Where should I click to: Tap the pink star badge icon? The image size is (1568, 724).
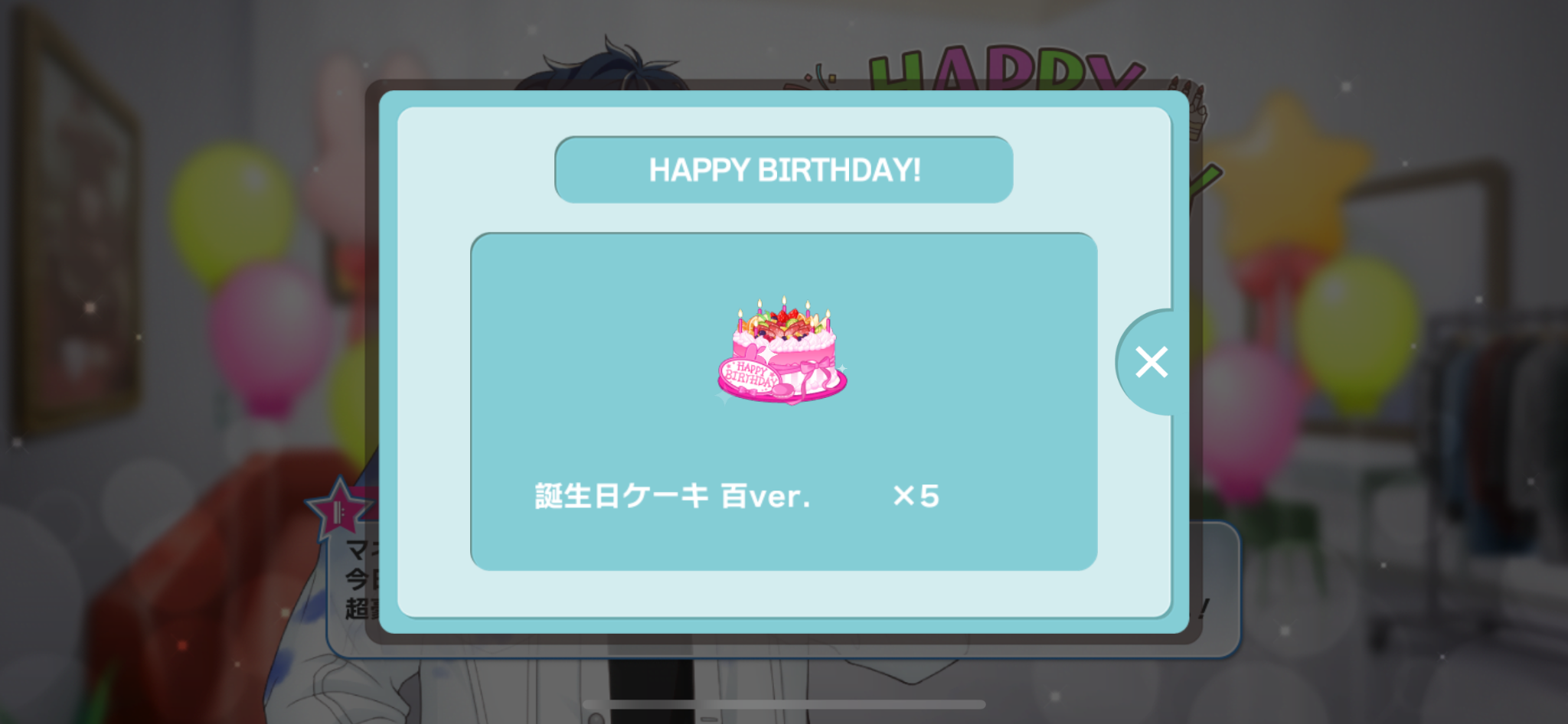click(x=340, y=508)
